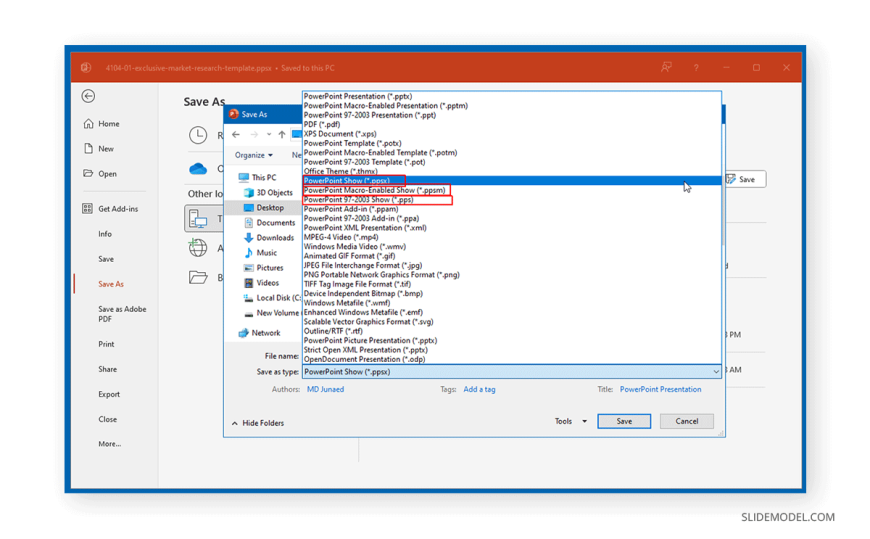Click the Save button in dialog
This screenshot has height=539, width=870.
tap(624, 421)
